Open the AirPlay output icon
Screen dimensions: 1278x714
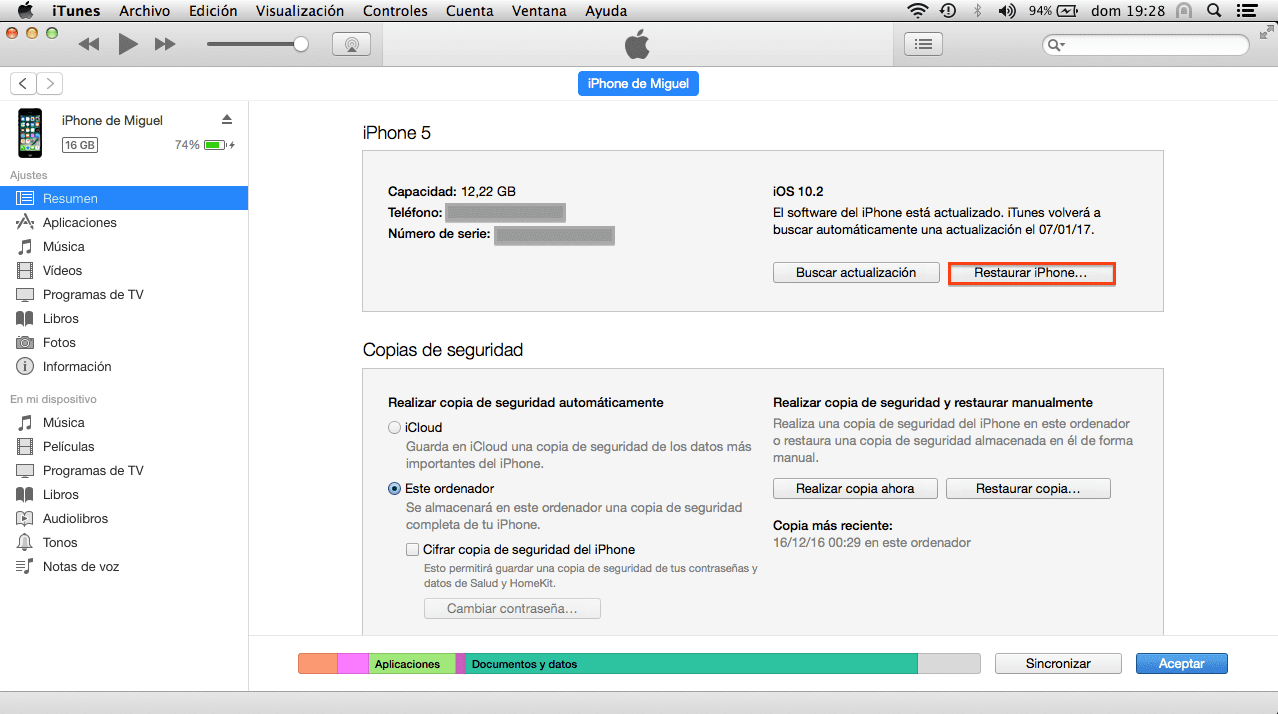[x=351, y=44]
